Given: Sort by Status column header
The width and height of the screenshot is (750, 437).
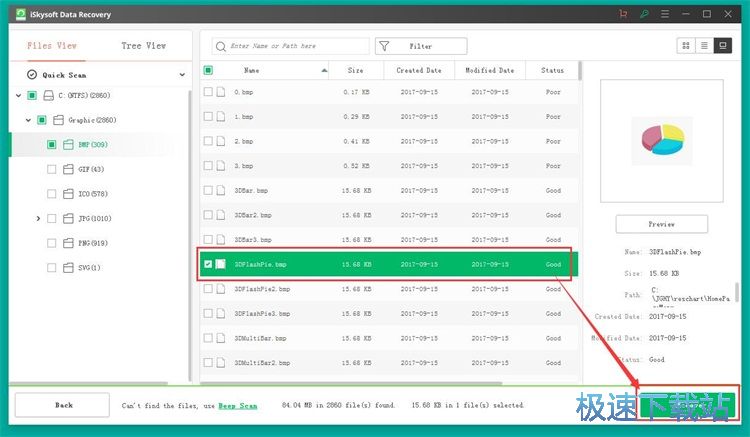Looking at the screenshot, I should pyautogui.click(x=552, y=70).
